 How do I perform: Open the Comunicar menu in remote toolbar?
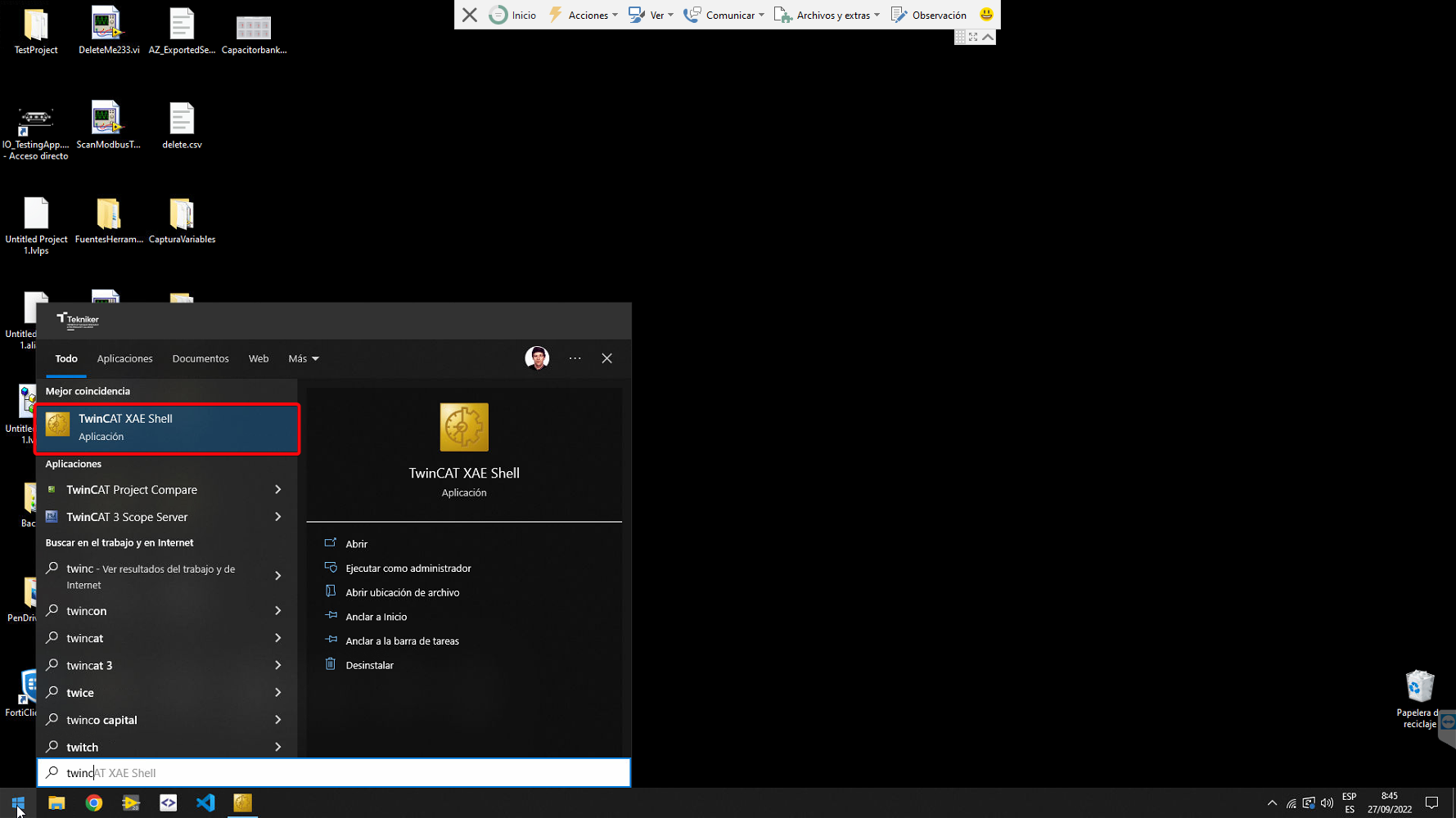(723, 15)
